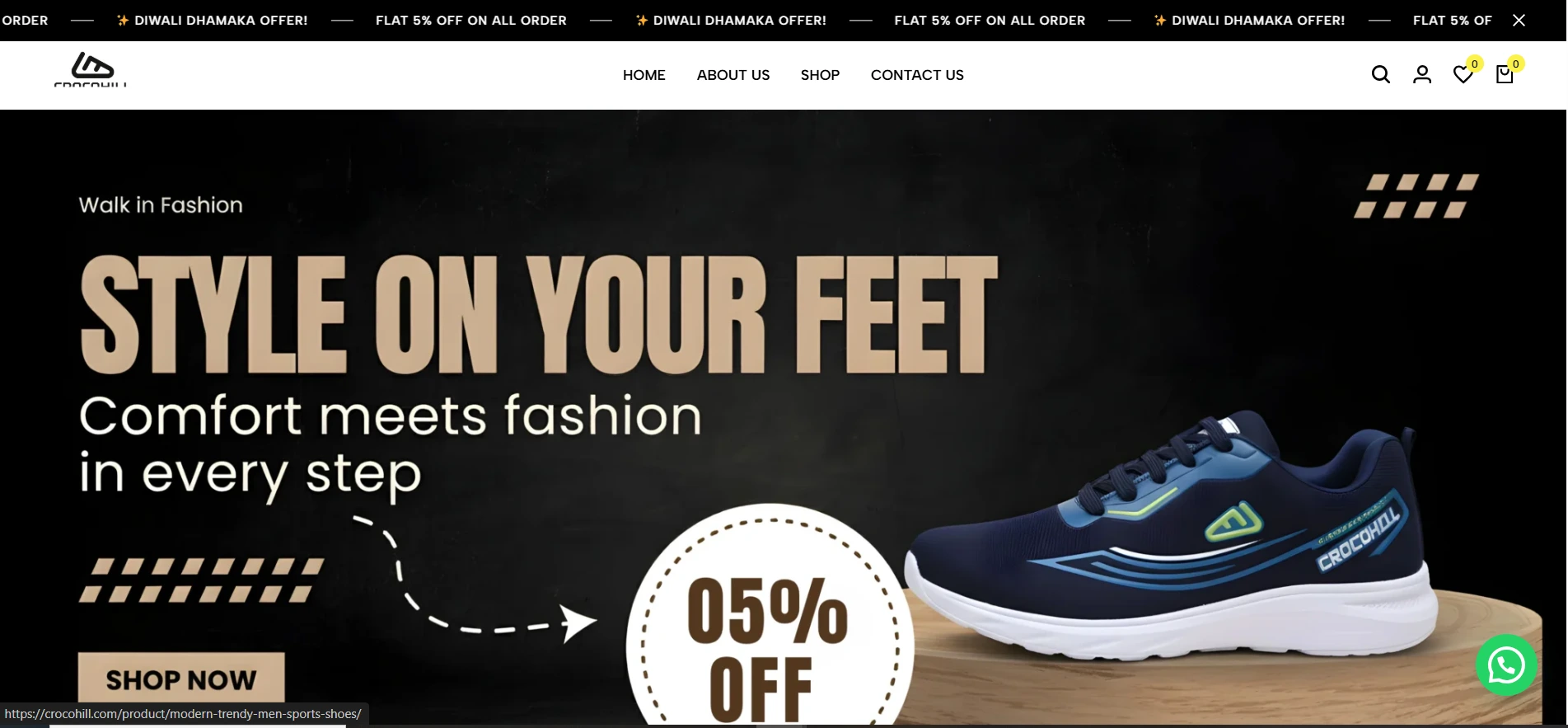The image size is (1568, 728).
Task: Click the STYLE ON YOUR FEET banner headline
Action: pyautogui.click(x=539, y=315)
